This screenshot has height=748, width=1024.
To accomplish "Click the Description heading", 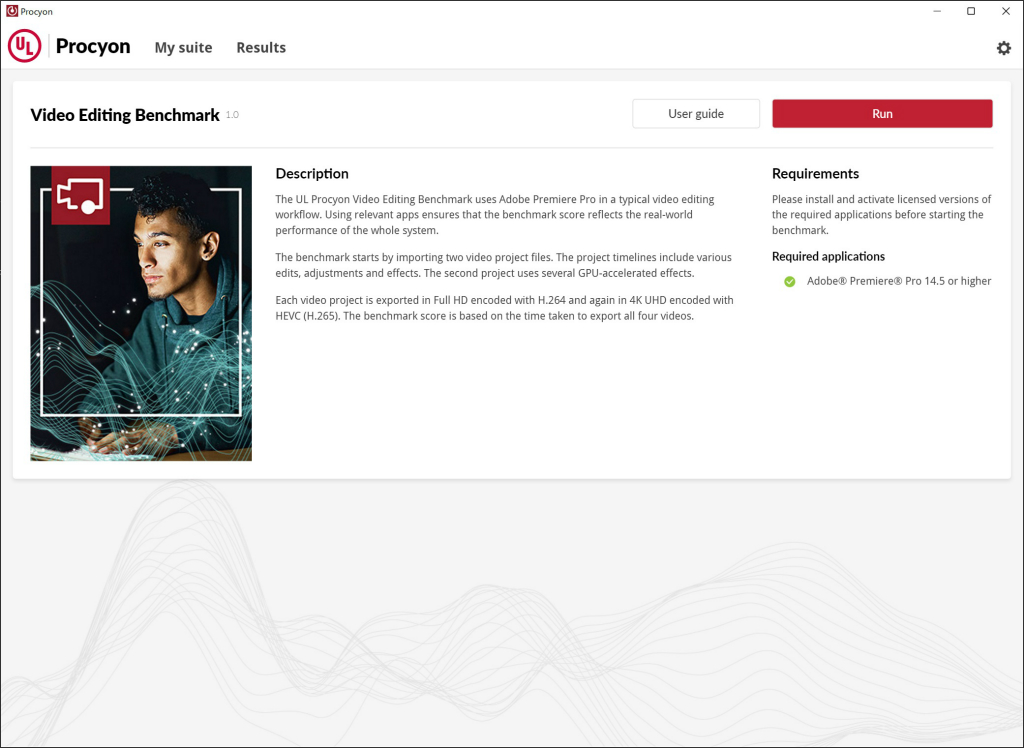I will 312,174.
